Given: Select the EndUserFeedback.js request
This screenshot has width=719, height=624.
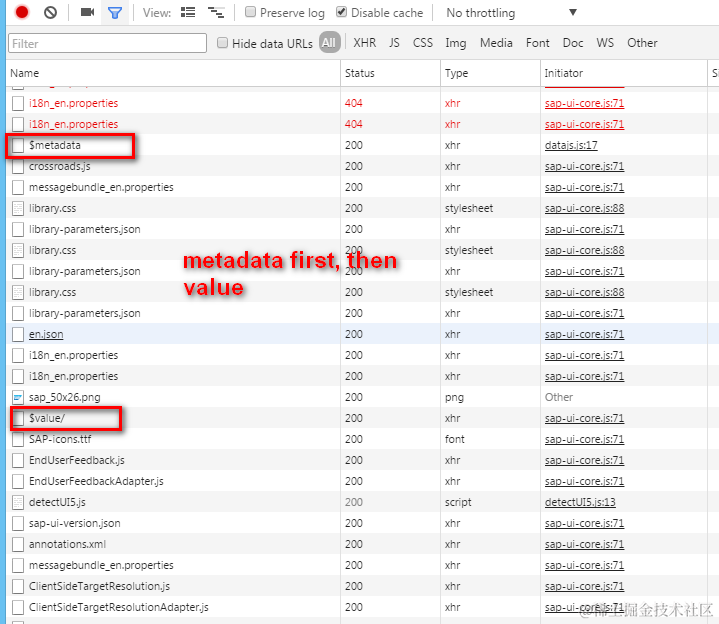Looking at the screenshot, I should [x=77, y=460].
